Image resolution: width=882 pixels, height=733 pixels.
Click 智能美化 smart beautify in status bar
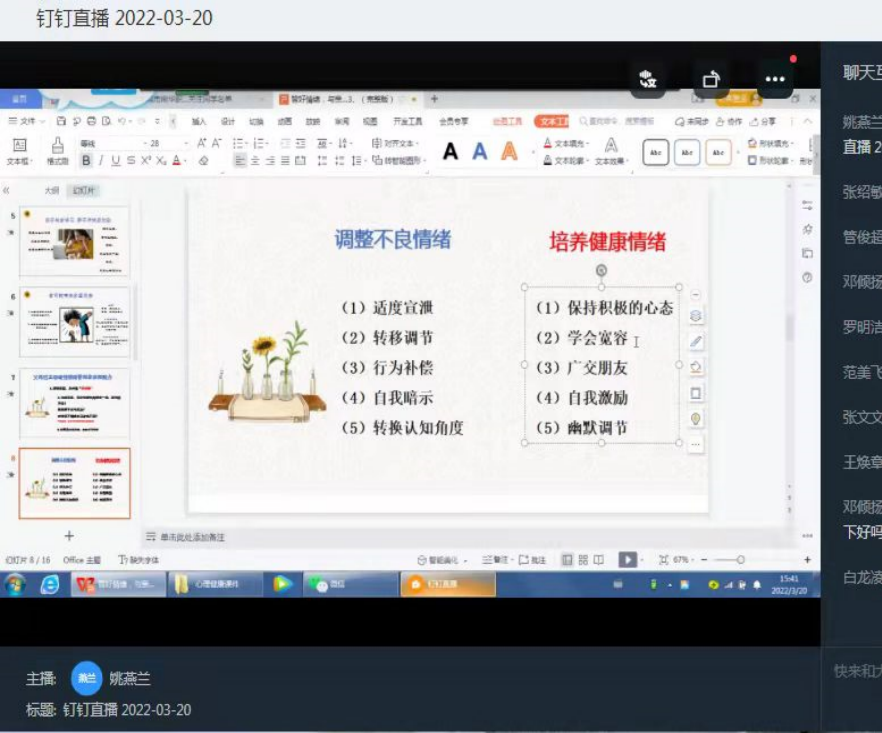click(443, 560)
